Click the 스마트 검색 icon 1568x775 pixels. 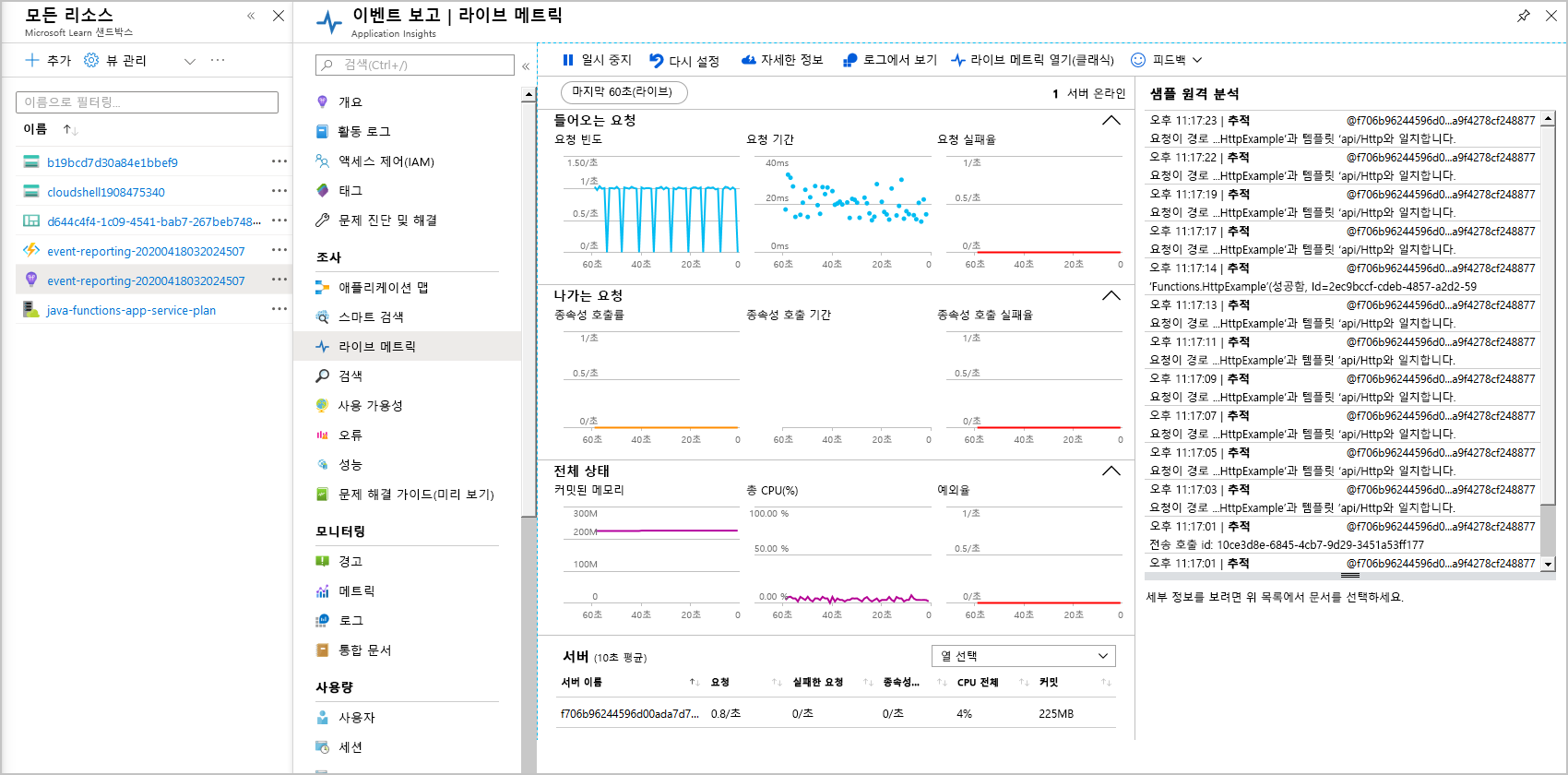322,317
